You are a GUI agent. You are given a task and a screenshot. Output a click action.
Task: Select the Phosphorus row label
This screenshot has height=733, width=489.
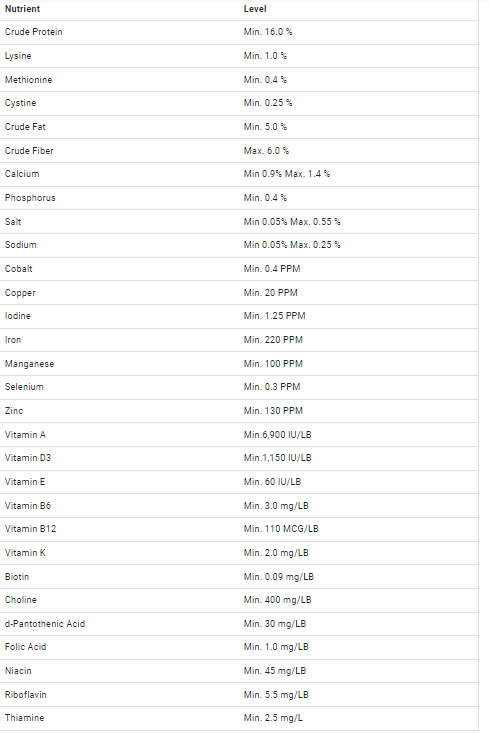[x=30, y=198]
